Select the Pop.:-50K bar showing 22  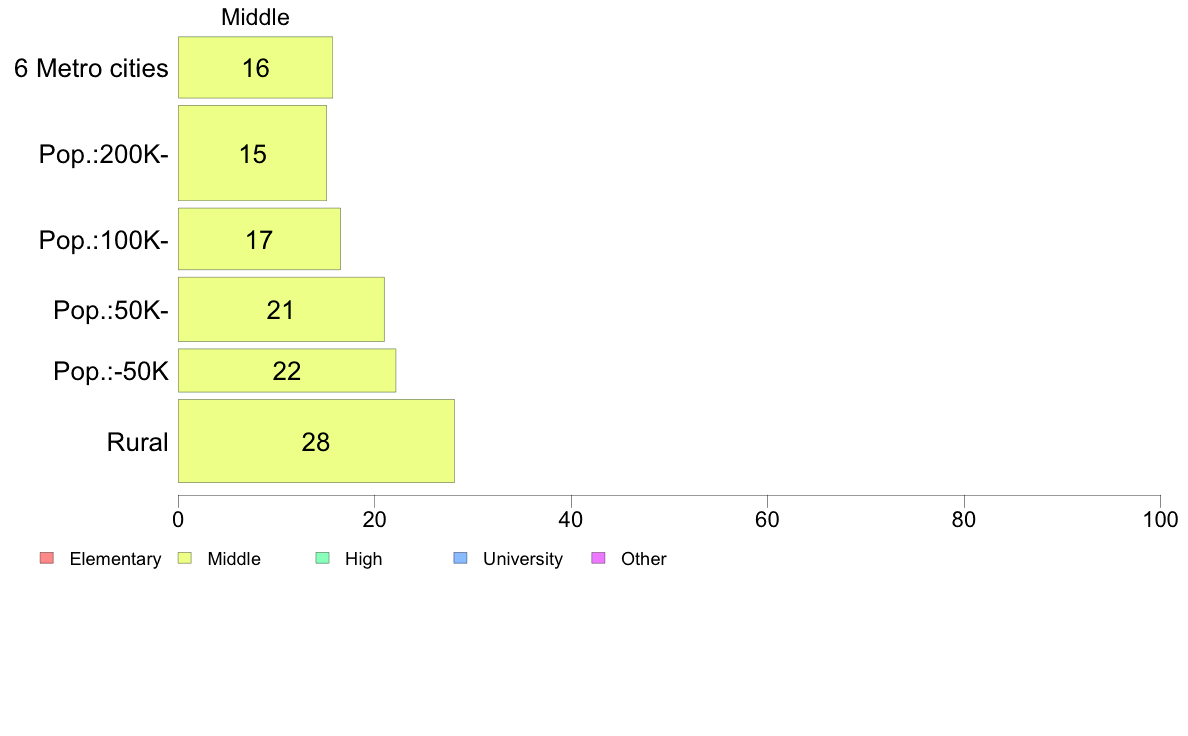[286, 371]
